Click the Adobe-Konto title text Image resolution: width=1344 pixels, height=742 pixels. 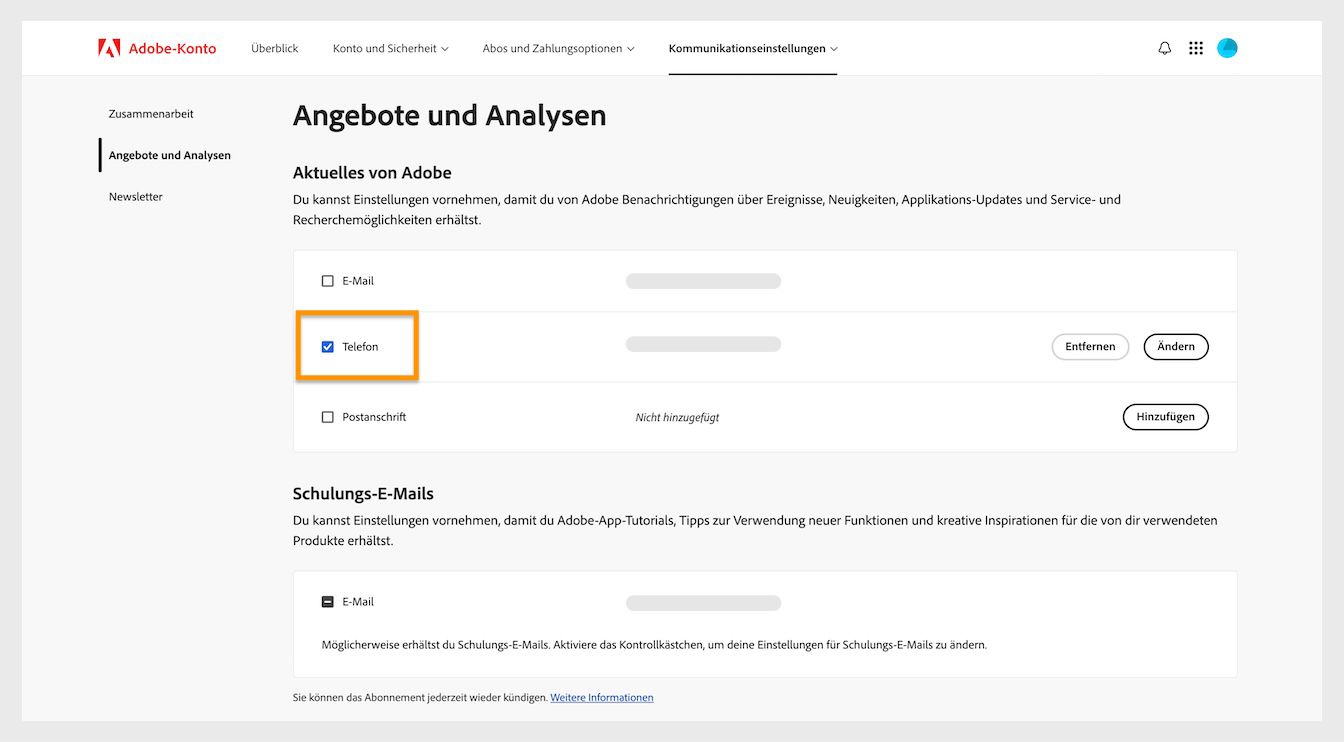[x=172, y=48]
